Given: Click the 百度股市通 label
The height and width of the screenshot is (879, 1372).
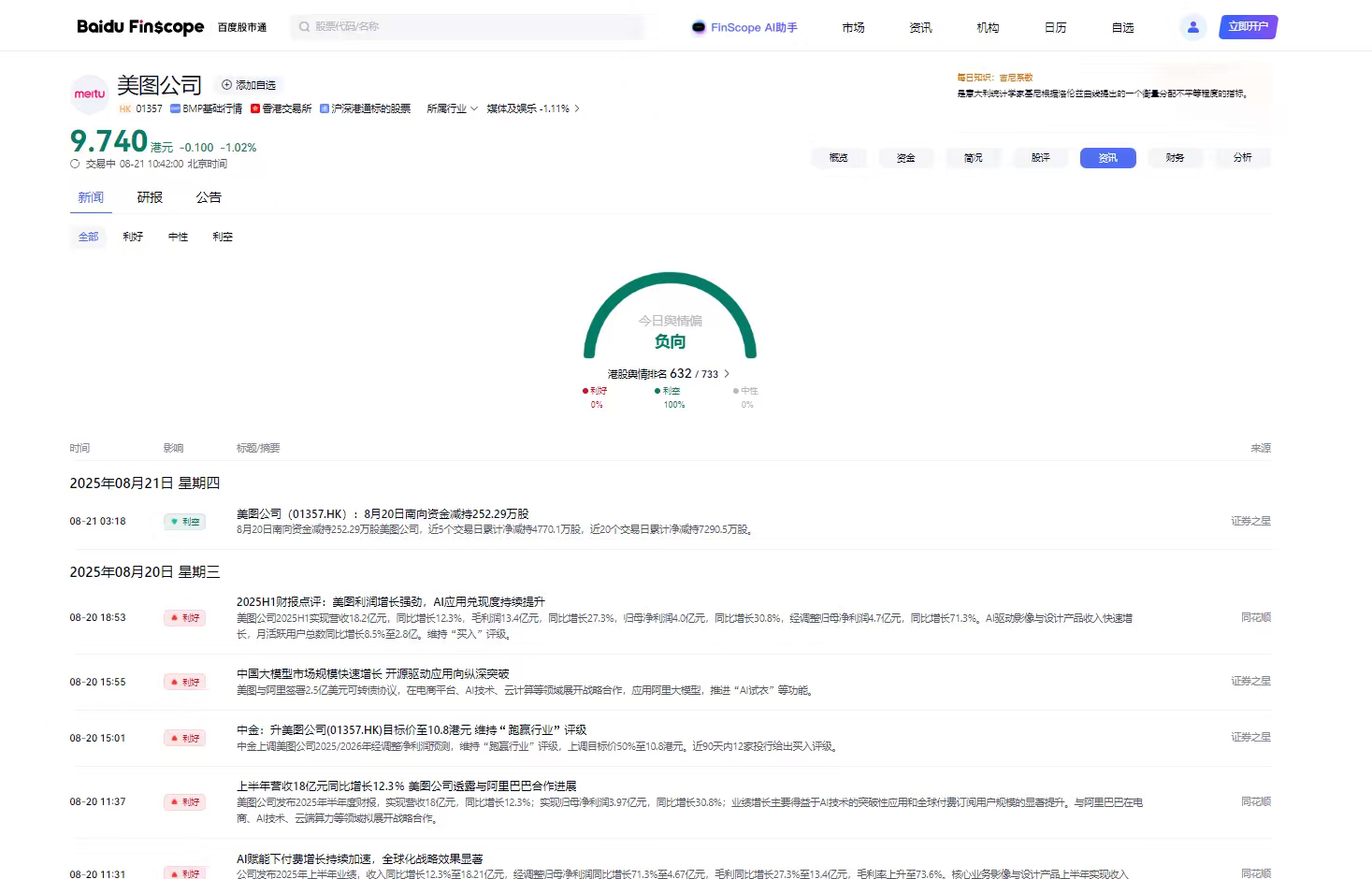Looking at the screenshot, I should click(242, 28).
